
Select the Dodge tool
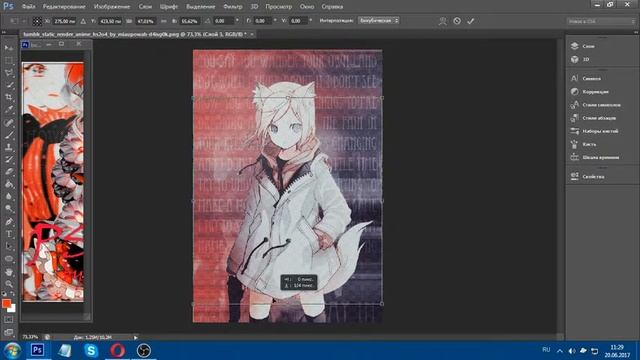[x=9, y=209]
